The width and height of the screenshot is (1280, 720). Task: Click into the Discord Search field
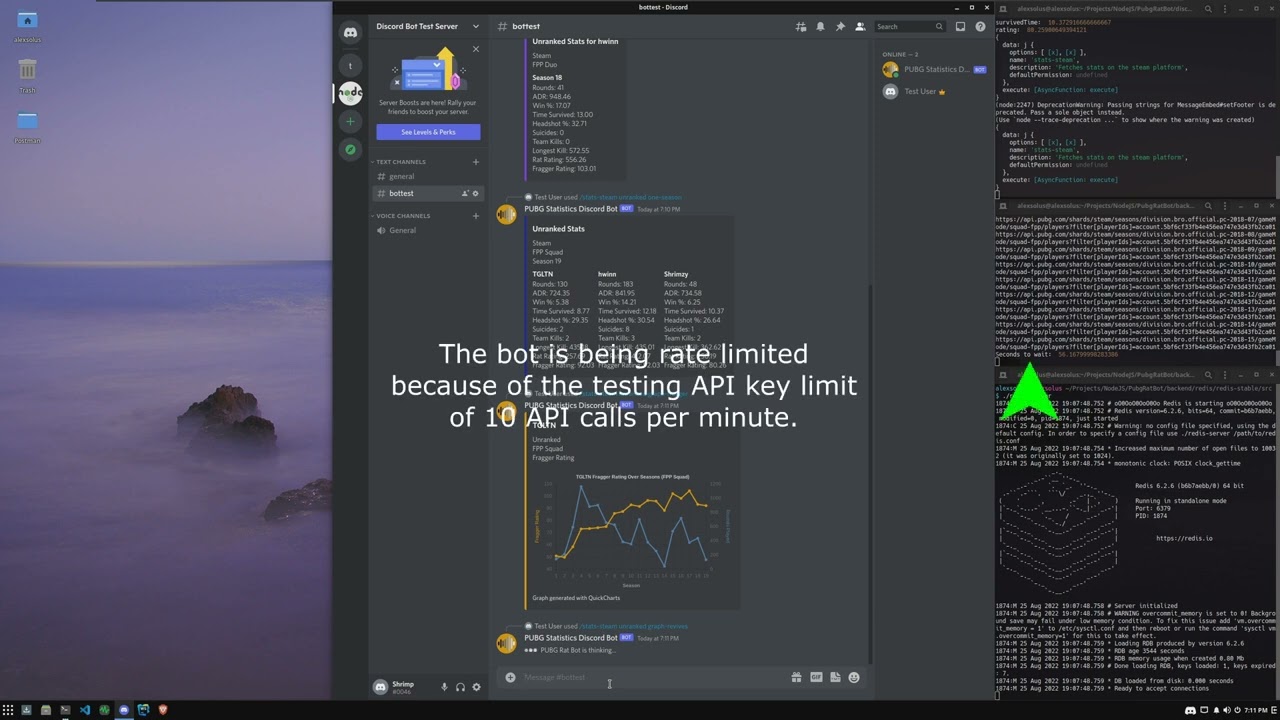[909, 27]
